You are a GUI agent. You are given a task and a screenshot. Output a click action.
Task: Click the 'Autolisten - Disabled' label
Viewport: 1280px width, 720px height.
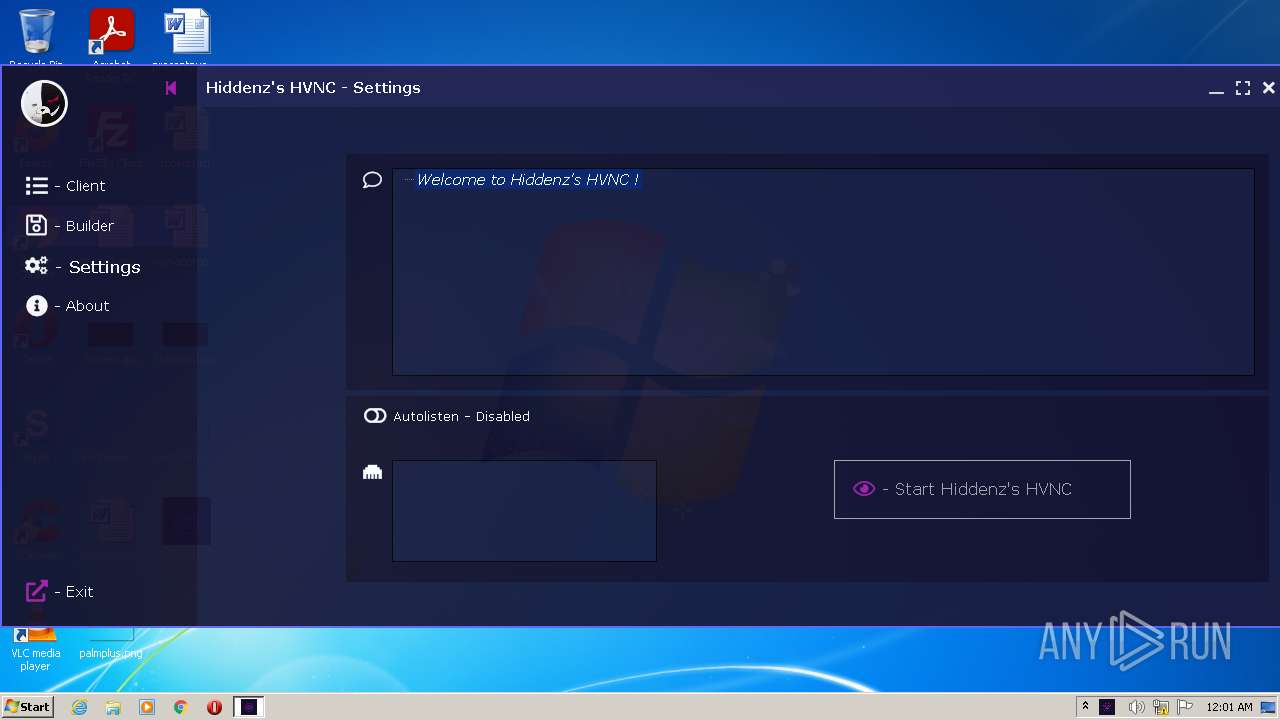pyautogui.click(x=461, y=416)
